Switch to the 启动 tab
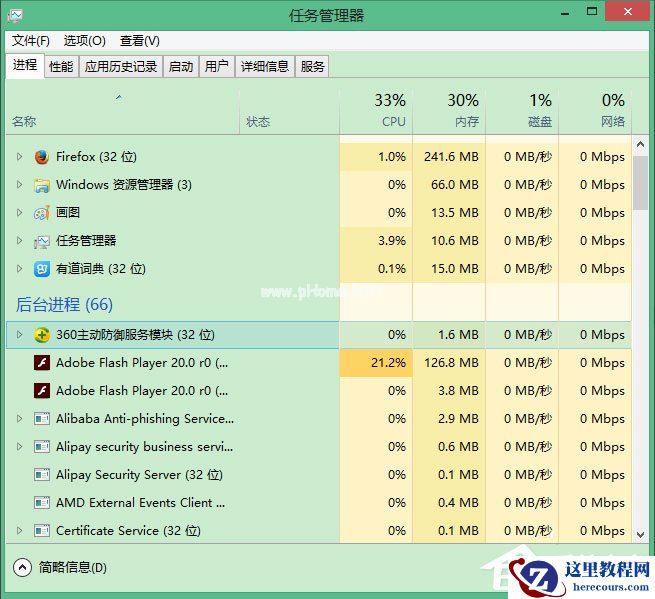 coord(181,66)
